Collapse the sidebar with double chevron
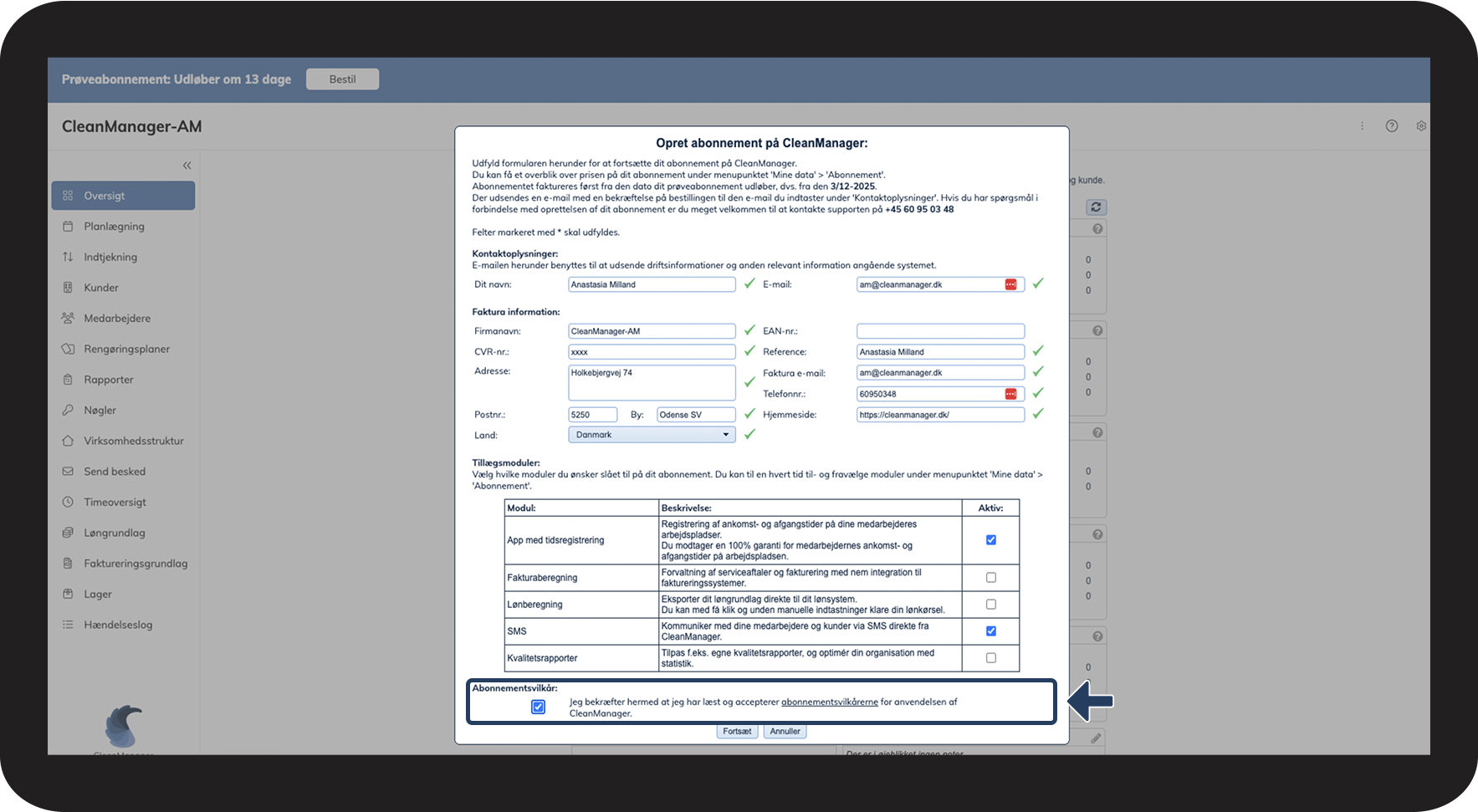Image resolution: width=1478 pixels, height=812 pixels. pos(187,166)
